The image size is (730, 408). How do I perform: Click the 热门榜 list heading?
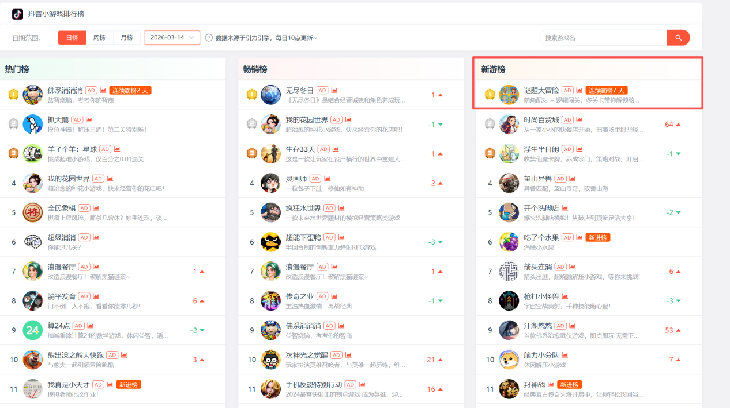tap(17, 69)
